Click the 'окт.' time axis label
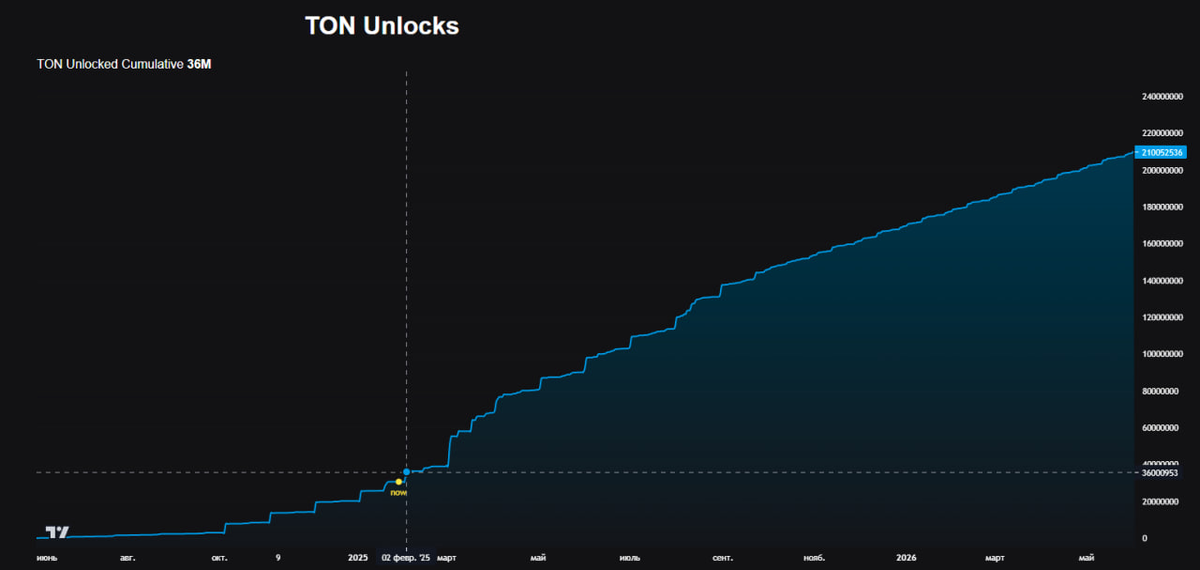 220,557
